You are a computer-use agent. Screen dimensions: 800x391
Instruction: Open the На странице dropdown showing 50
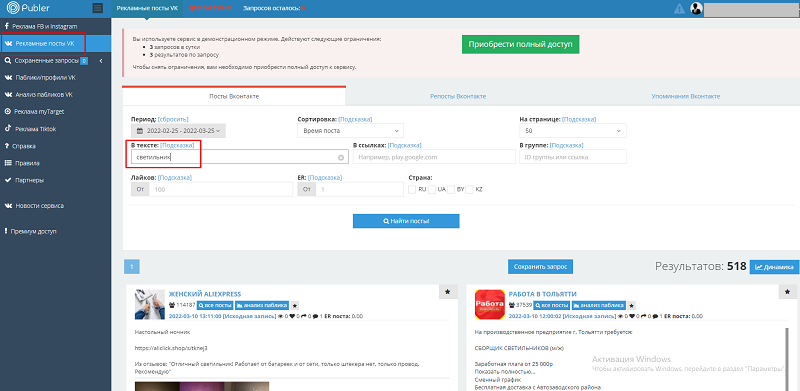tap(573, 131)
